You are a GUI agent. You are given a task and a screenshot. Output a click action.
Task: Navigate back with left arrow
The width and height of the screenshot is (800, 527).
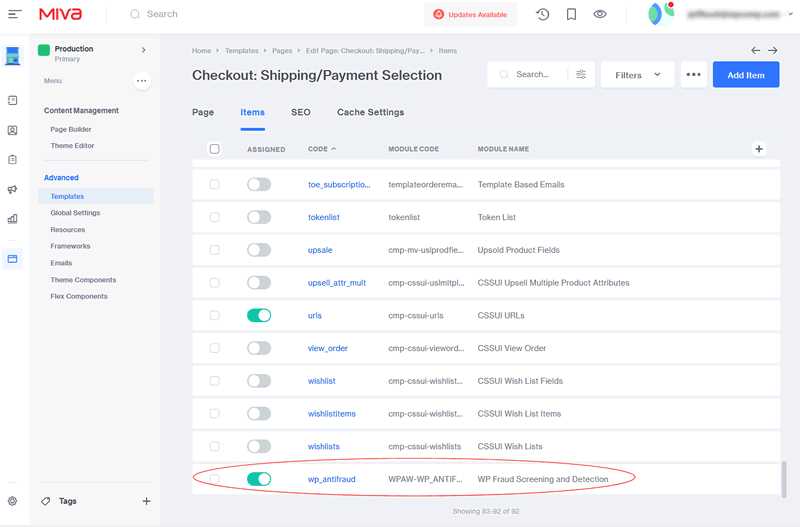(x=756, y=51)
